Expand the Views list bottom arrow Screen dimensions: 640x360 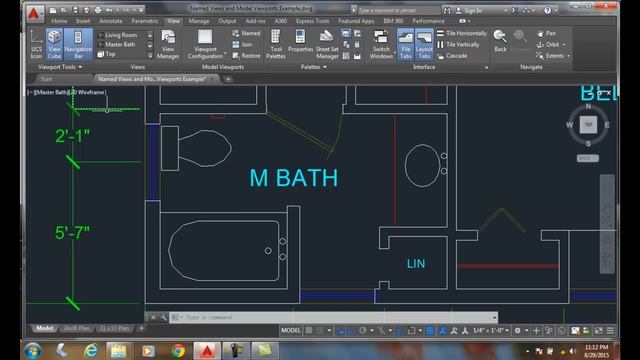coord(150,55)
